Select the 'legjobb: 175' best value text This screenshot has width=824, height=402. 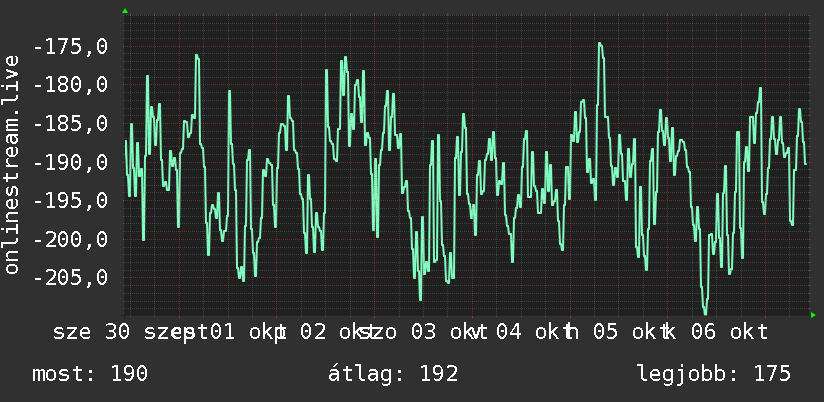pyautogui.click(x=714, y=374)
